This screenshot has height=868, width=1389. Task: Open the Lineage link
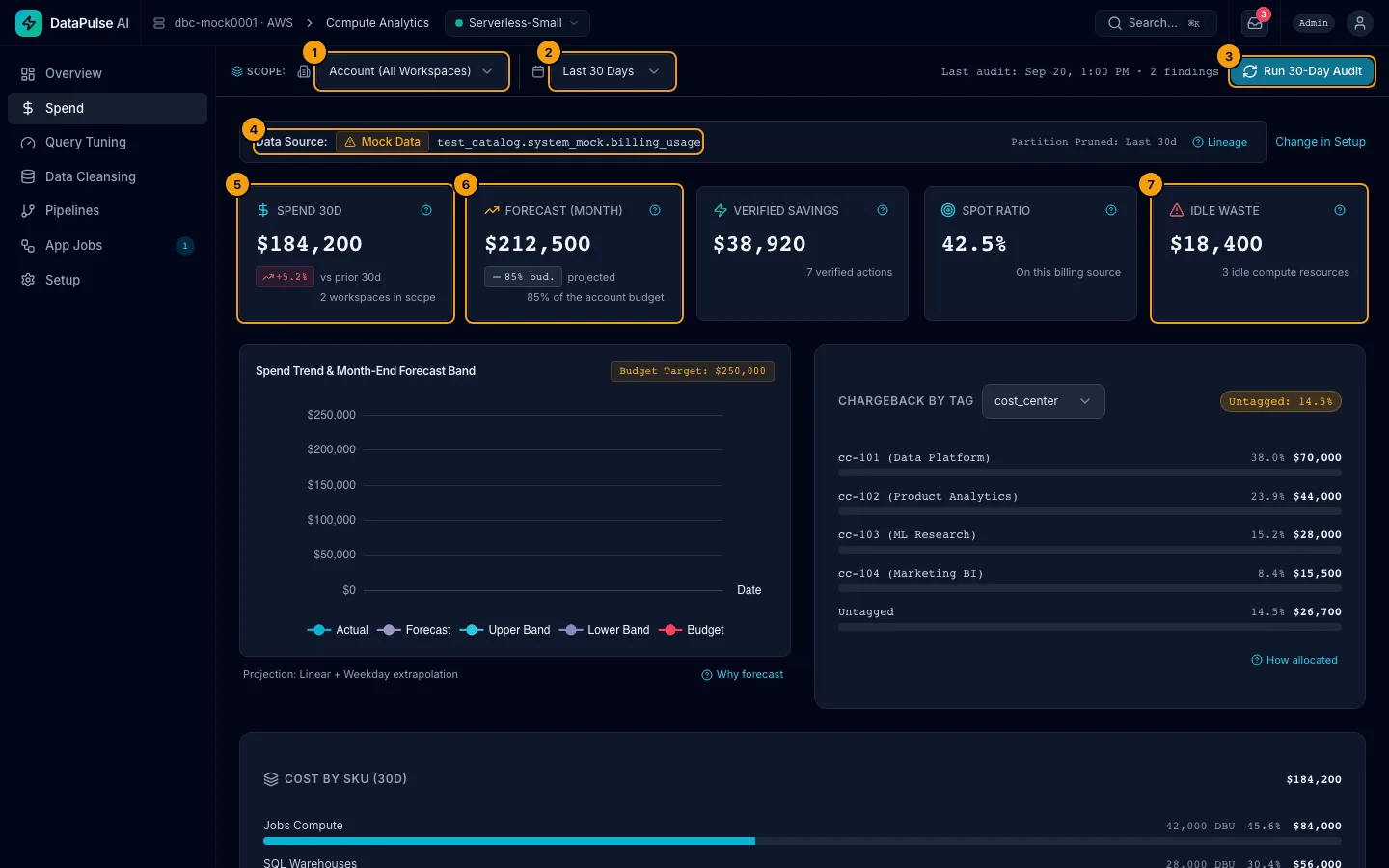click(1219, 142)
